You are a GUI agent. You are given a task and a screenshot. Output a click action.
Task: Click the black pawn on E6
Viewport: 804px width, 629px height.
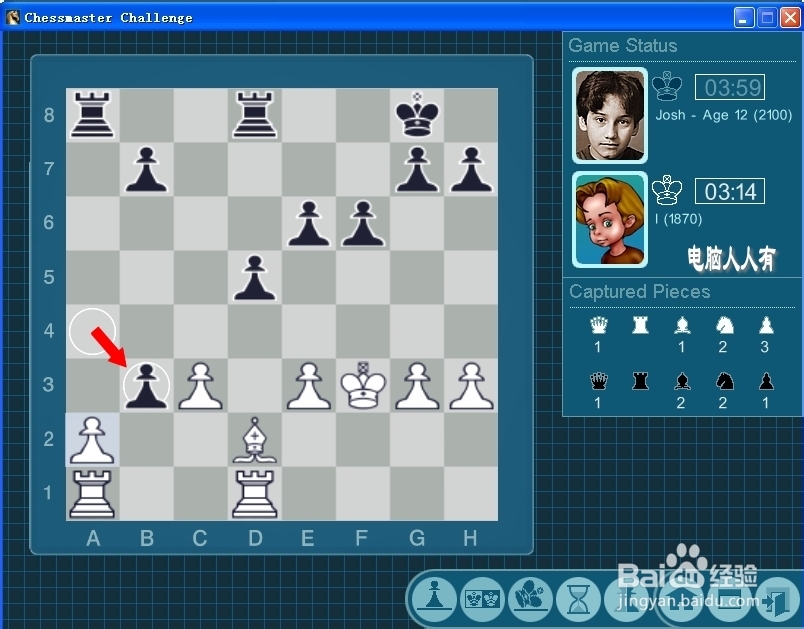point(309,223)
